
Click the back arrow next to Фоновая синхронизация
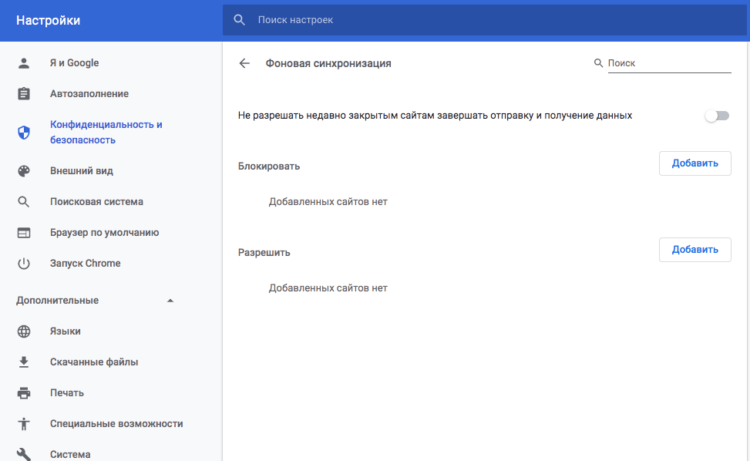[244, 63]
